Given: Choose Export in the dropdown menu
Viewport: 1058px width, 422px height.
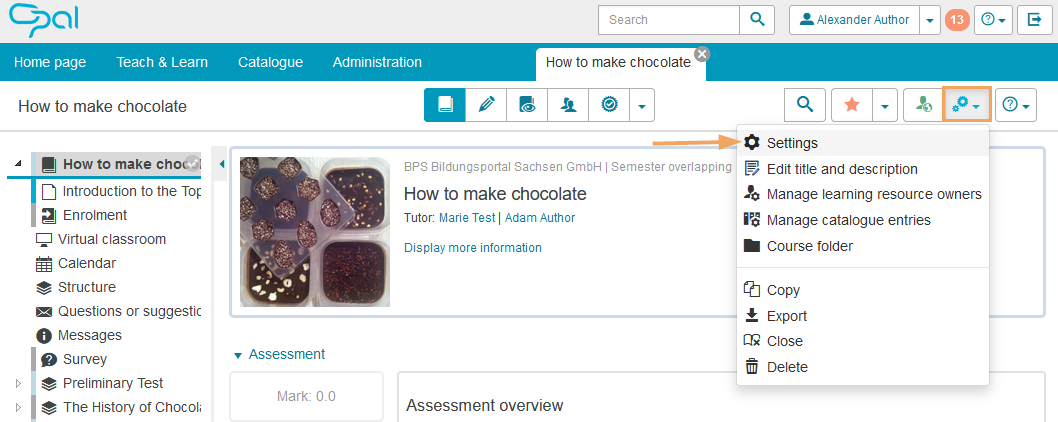Looking at the screenshot, I should tap(786, 316).
